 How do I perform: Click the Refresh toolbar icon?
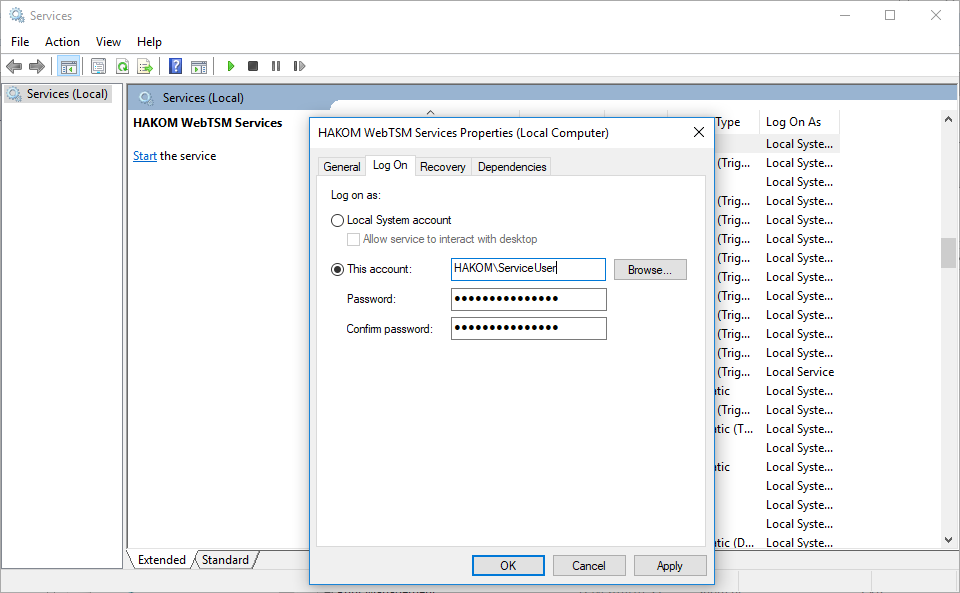(122, 66)
